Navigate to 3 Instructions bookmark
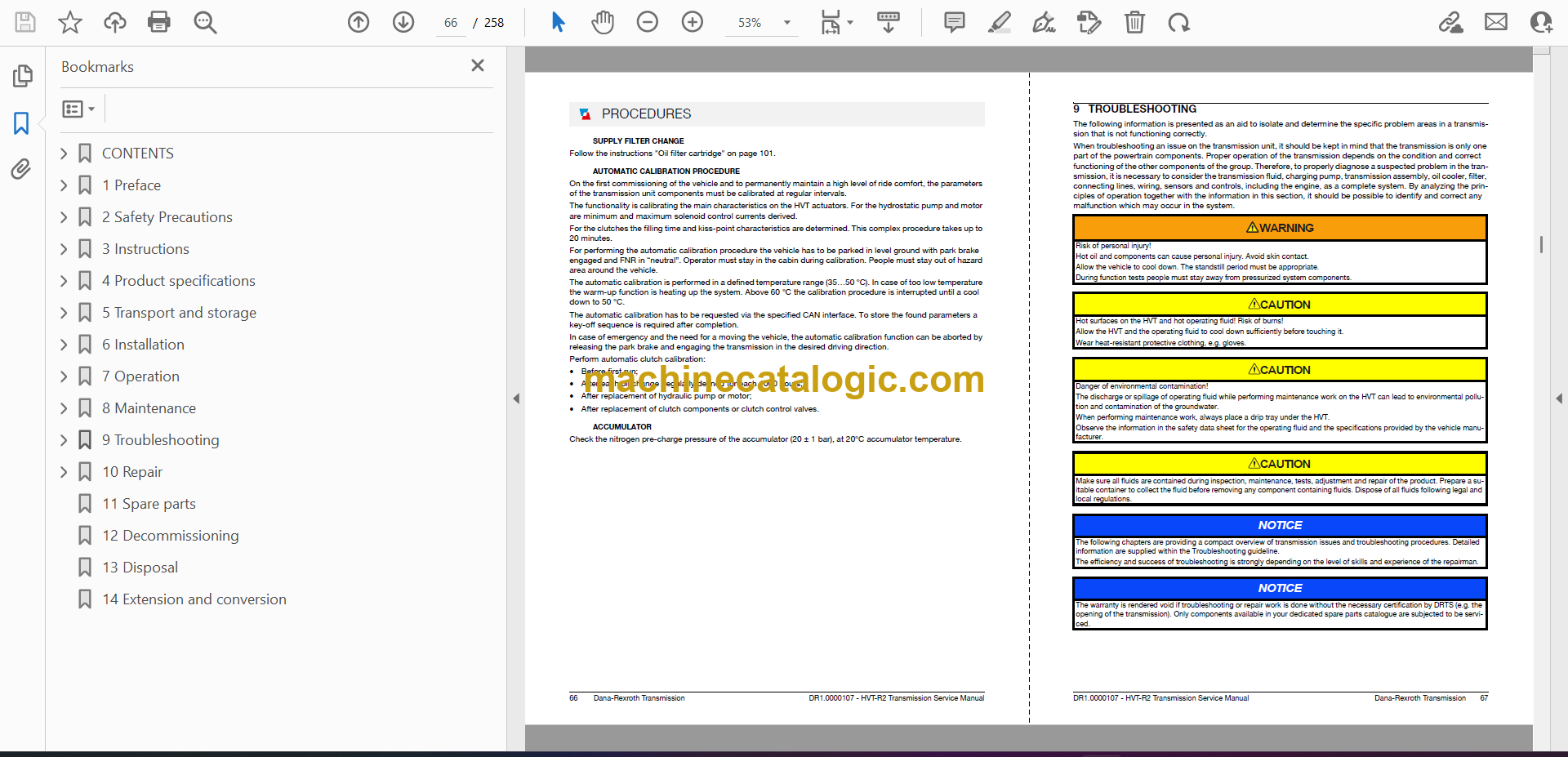 145,249
